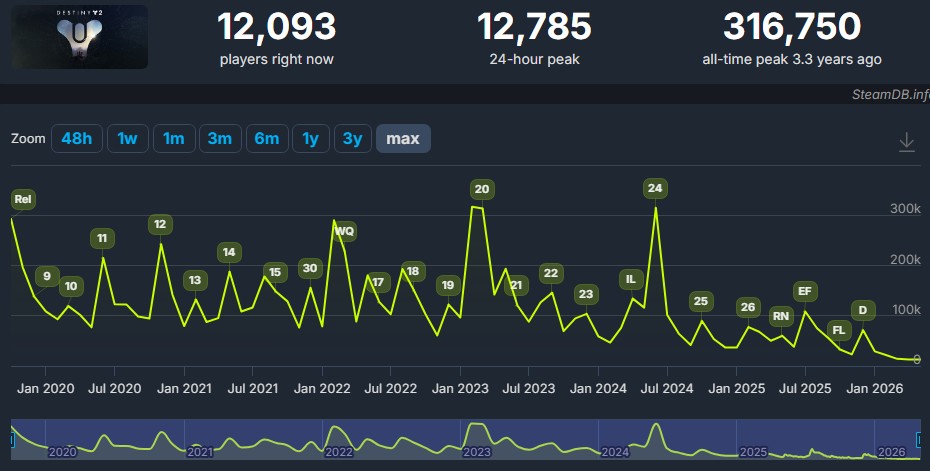This screenshot has height=471, width=930.
Task: Click the D marker near Jan 2026
Action: point(863,310)
